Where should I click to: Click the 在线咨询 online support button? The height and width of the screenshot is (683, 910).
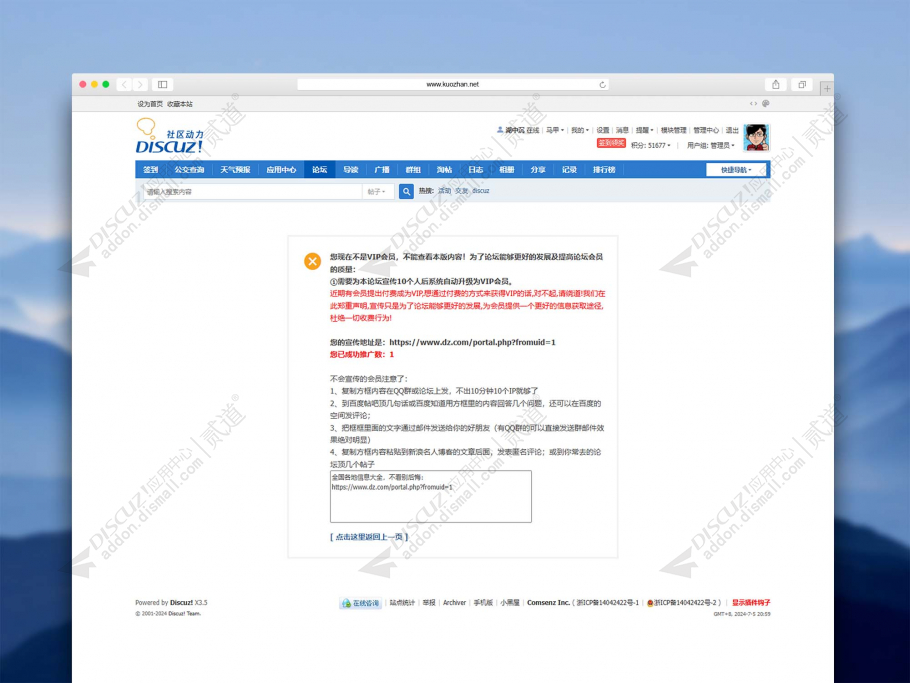coord(361,603)
